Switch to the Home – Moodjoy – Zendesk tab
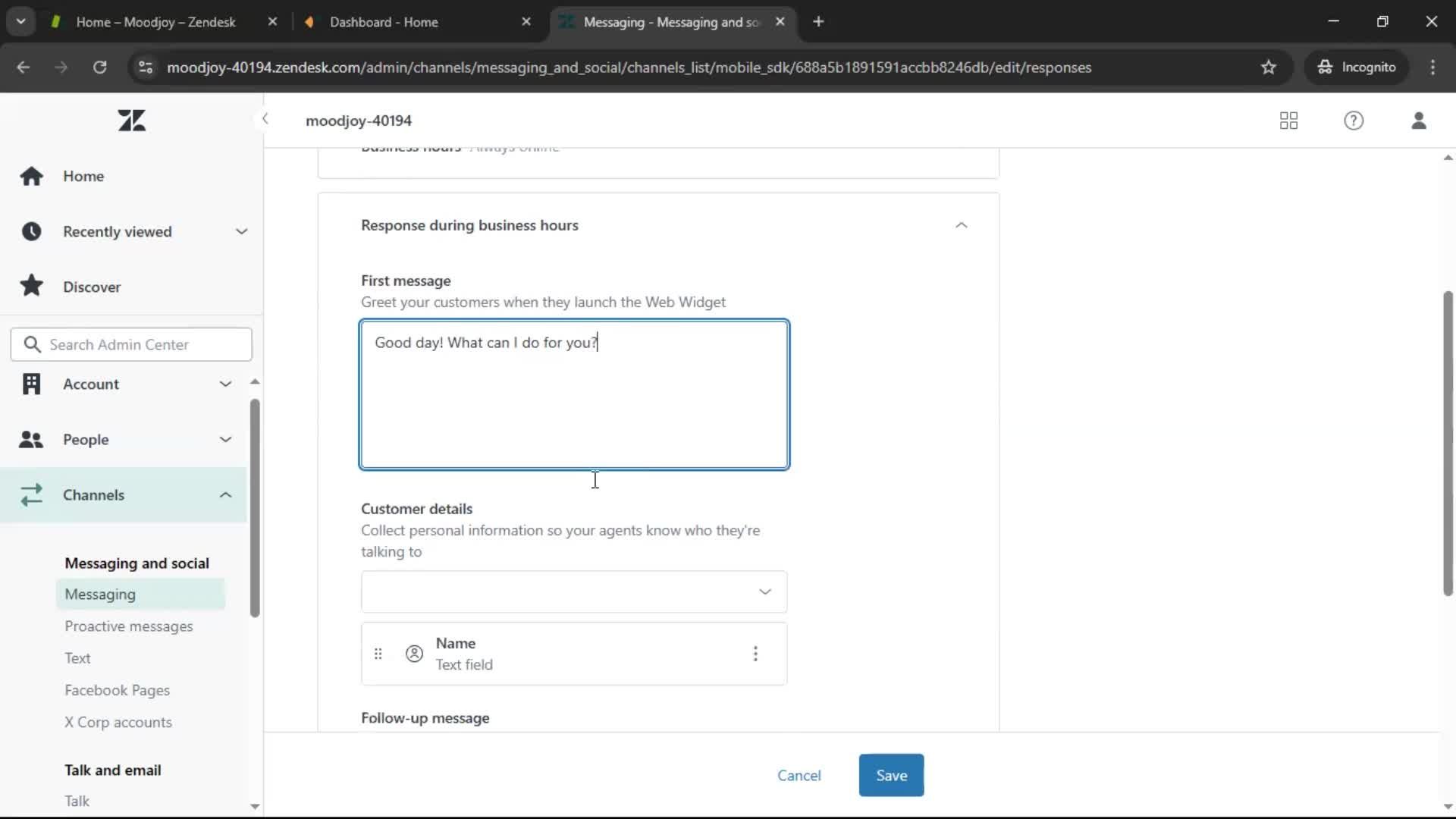 coord(155,22)
